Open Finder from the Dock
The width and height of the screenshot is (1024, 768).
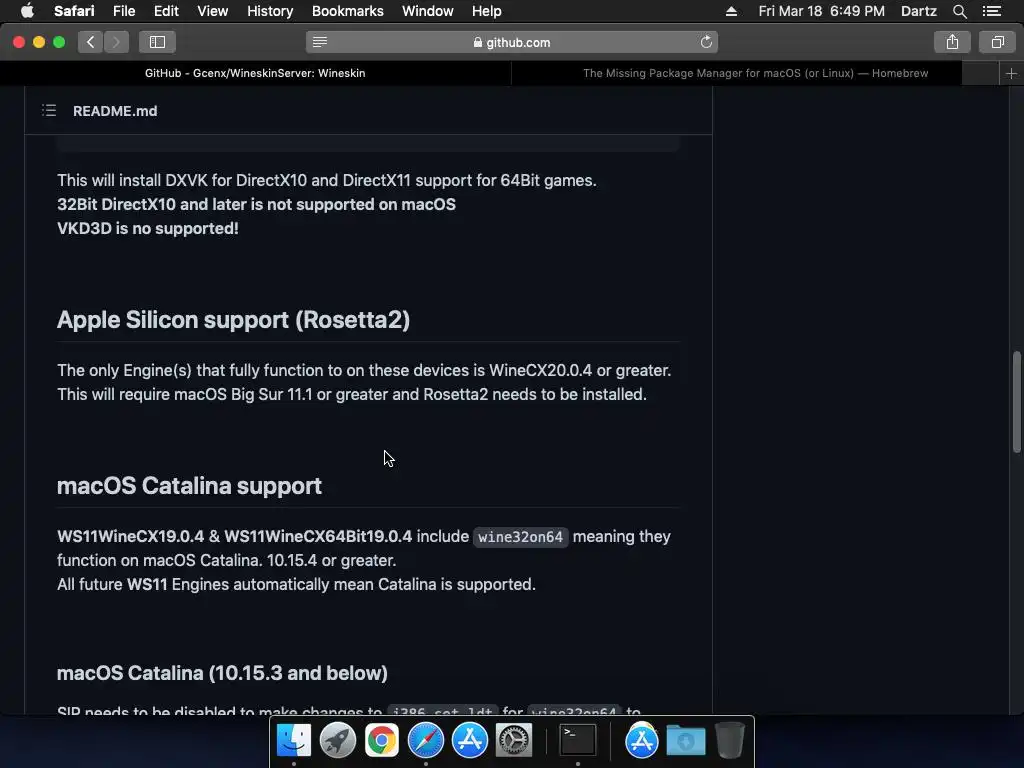pyautogui.click(x=294, y=740)
